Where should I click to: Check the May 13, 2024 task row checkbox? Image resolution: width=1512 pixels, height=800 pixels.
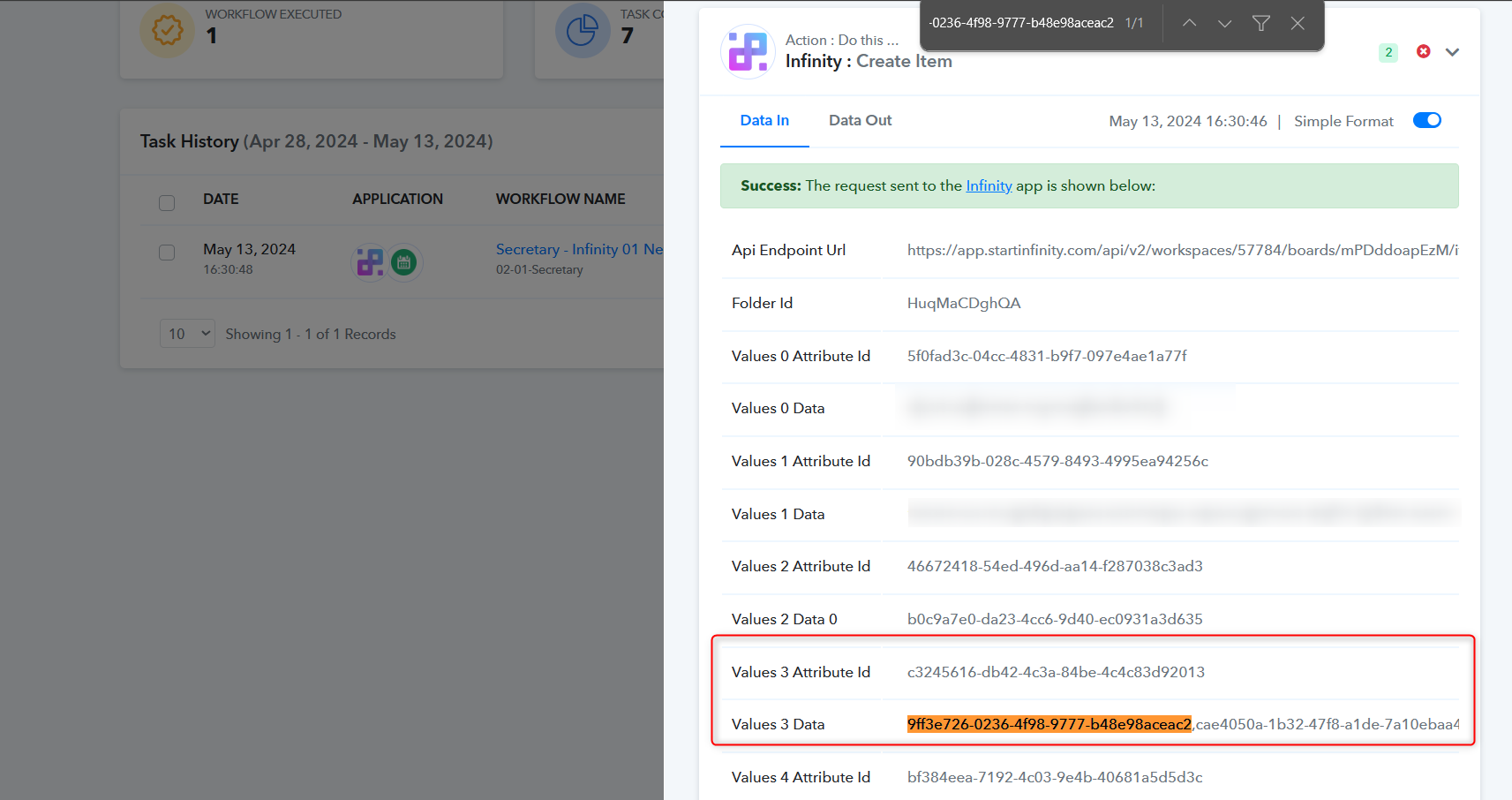tap(167, 253)
